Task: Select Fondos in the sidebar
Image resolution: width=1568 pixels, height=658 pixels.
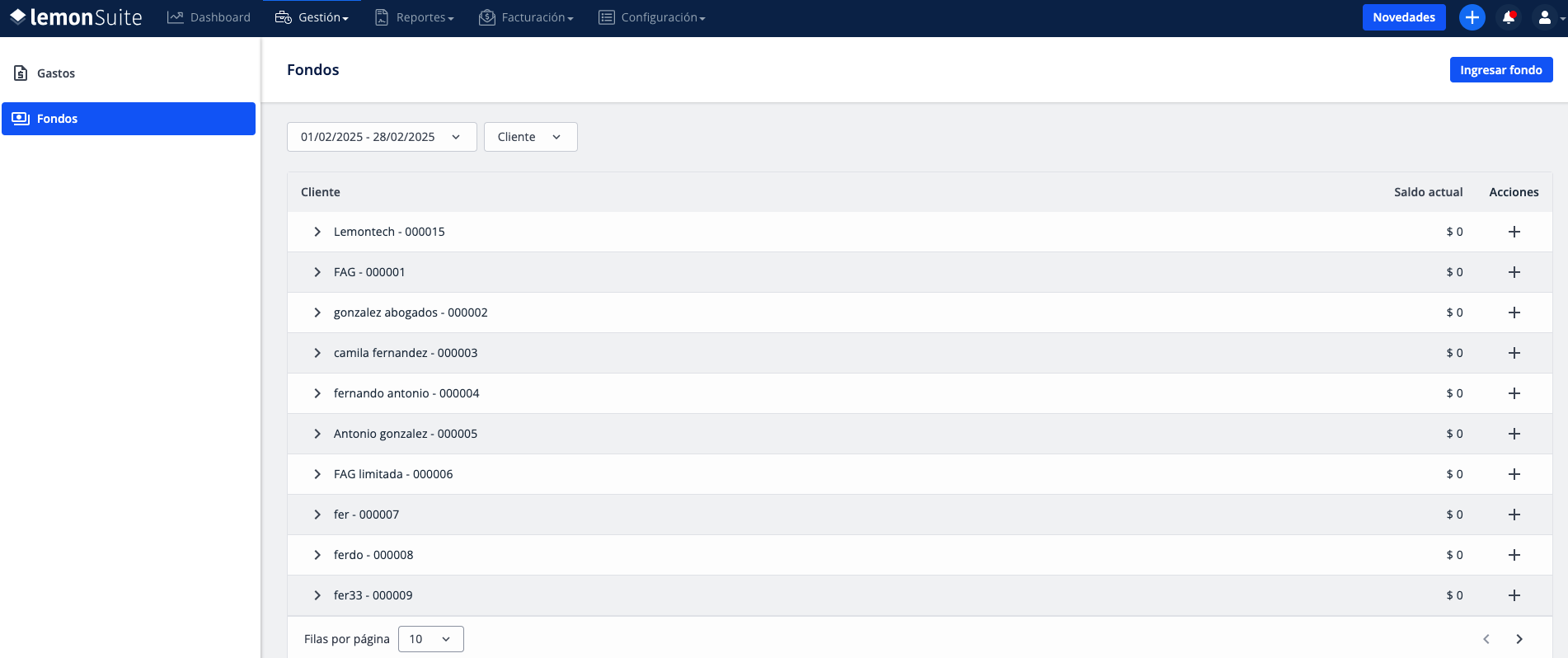Action: click(x=129, y=119)
